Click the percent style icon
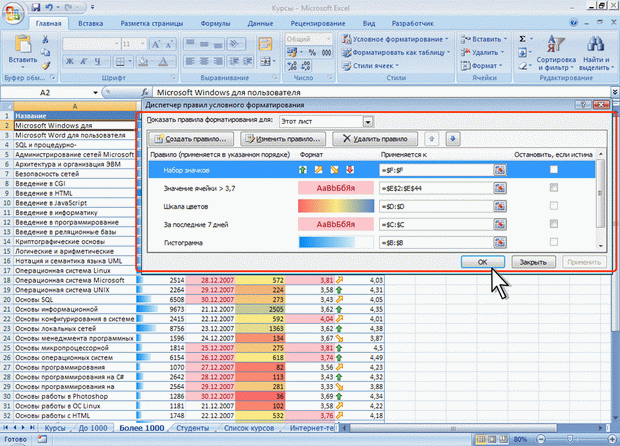620x446 pixels. click(x=312, y=52)
